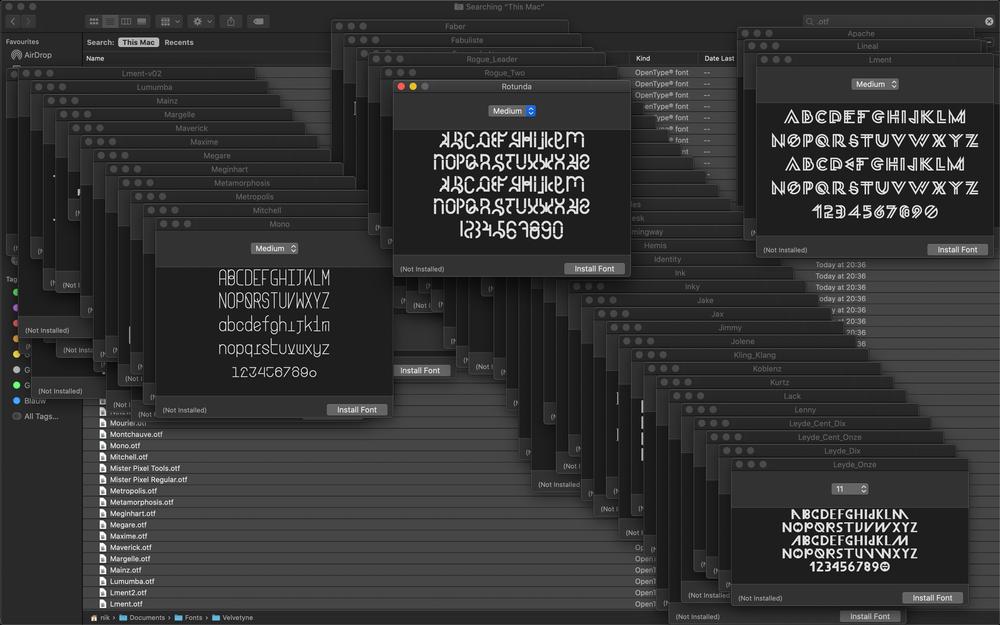Click the Share toolbar icon
This screenshot has height=625, width=1000.
click(x=231, y=22)
